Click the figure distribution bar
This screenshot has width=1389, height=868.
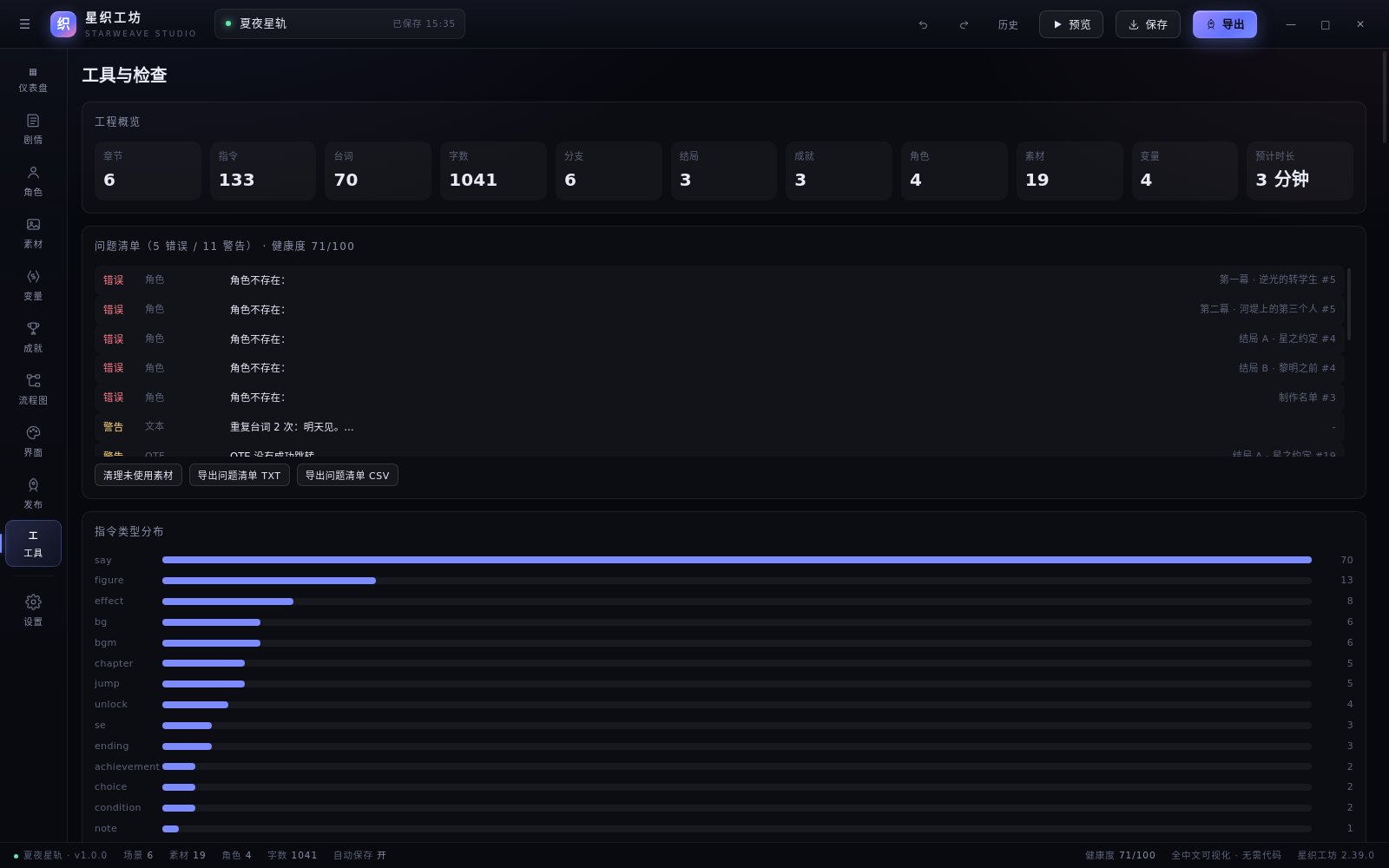[269, 581]
